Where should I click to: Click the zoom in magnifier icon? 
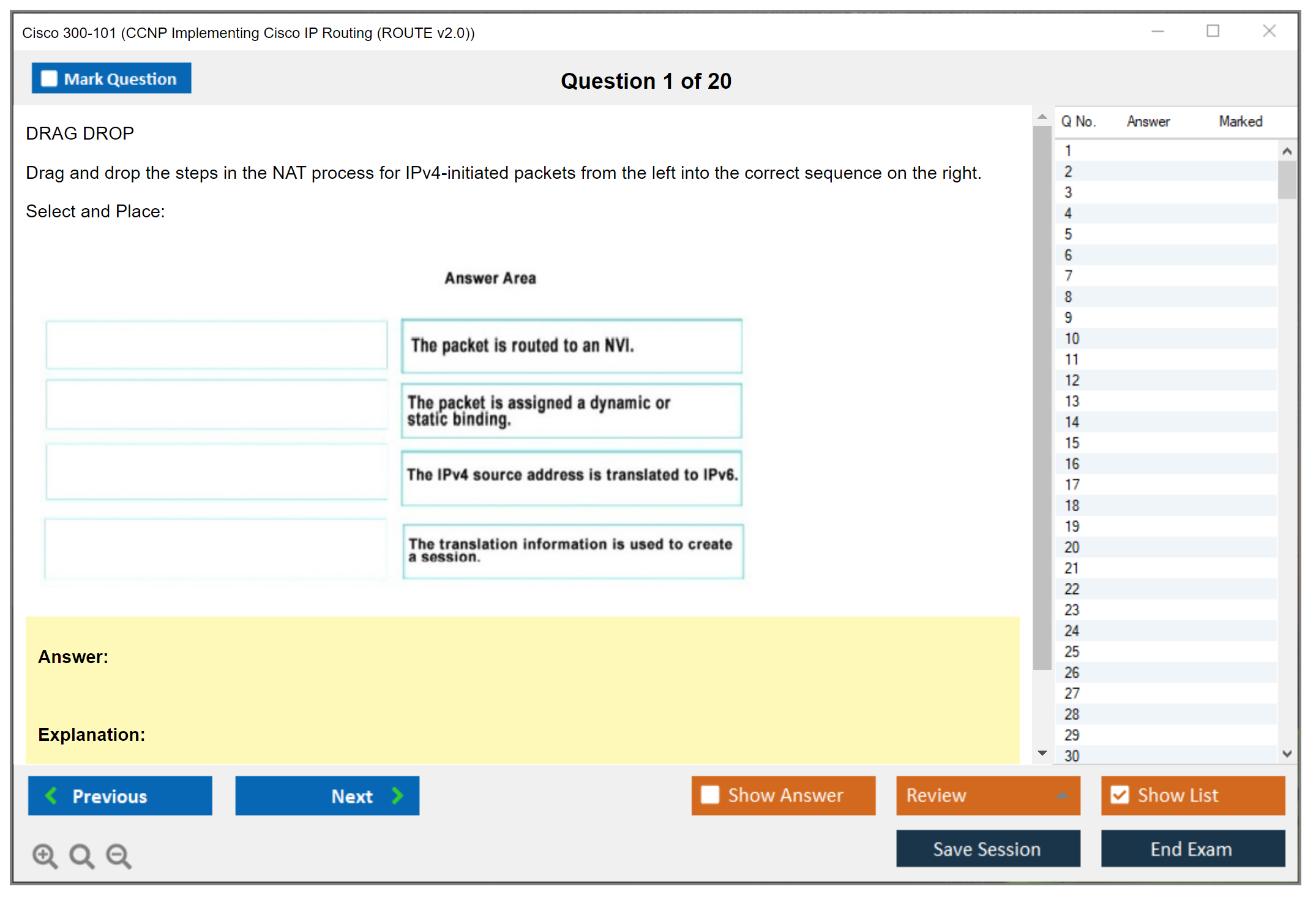44,855
